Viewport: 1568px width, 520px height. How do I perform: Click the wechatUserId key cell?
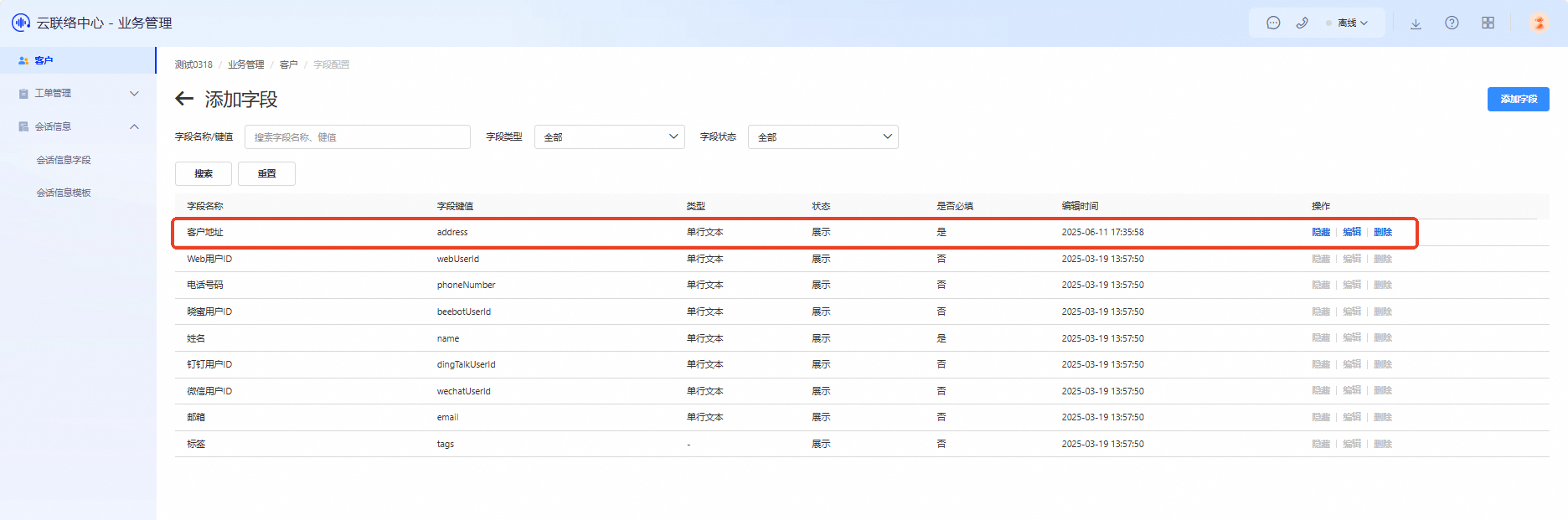464,391
